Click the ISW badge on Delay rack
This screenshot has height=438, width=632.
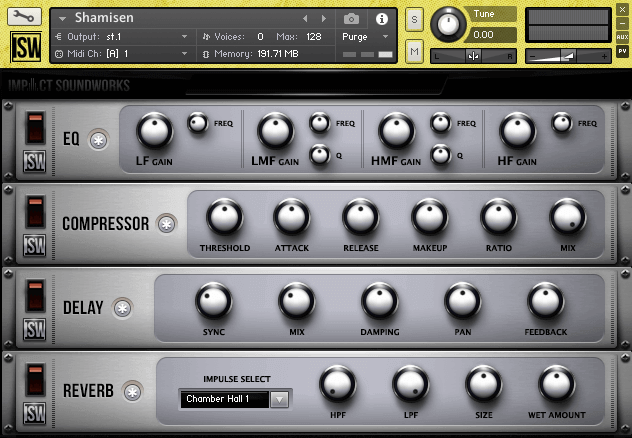(x=35, y=329)
